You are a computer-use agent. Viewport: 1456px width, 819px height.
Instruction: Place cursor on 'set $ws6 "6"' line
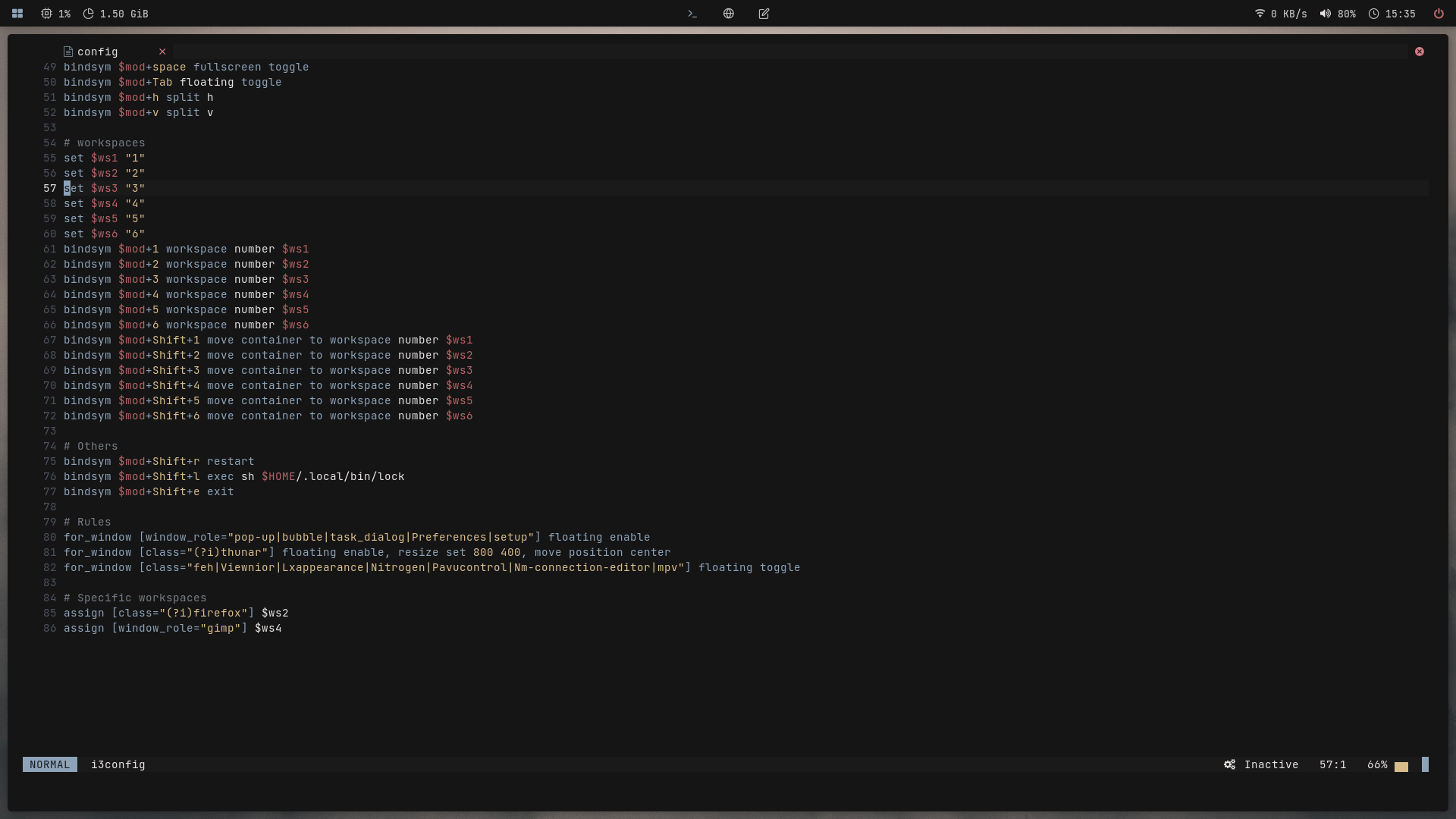(104, 234)
